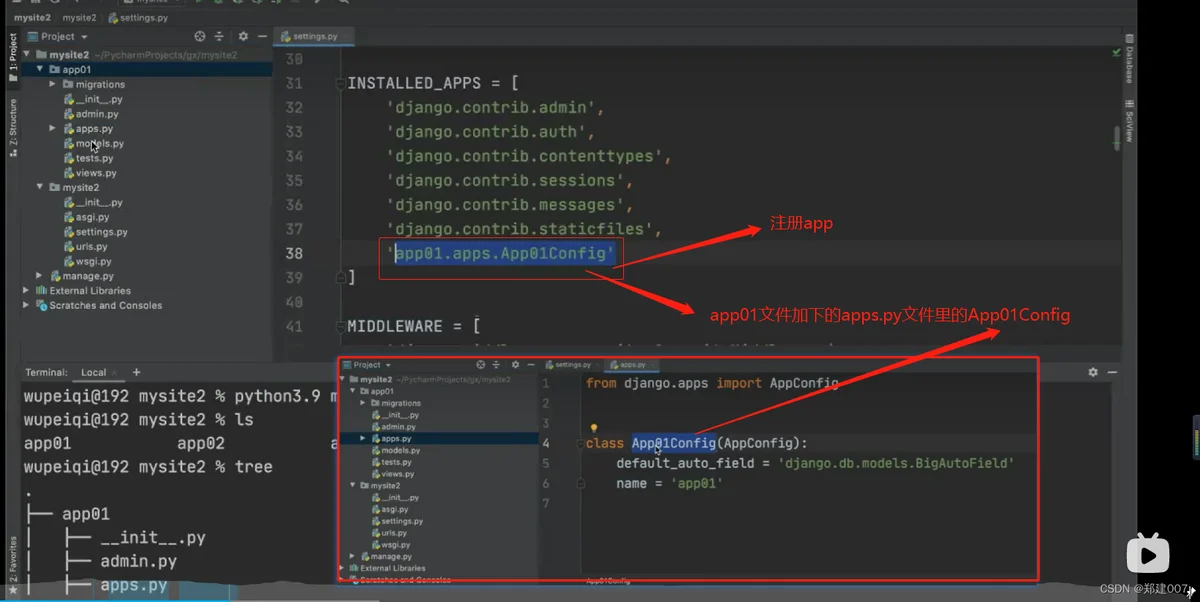
Task: Open the 1: Project tool window tab
Action: pyautogui.click(x=12, y=57)
